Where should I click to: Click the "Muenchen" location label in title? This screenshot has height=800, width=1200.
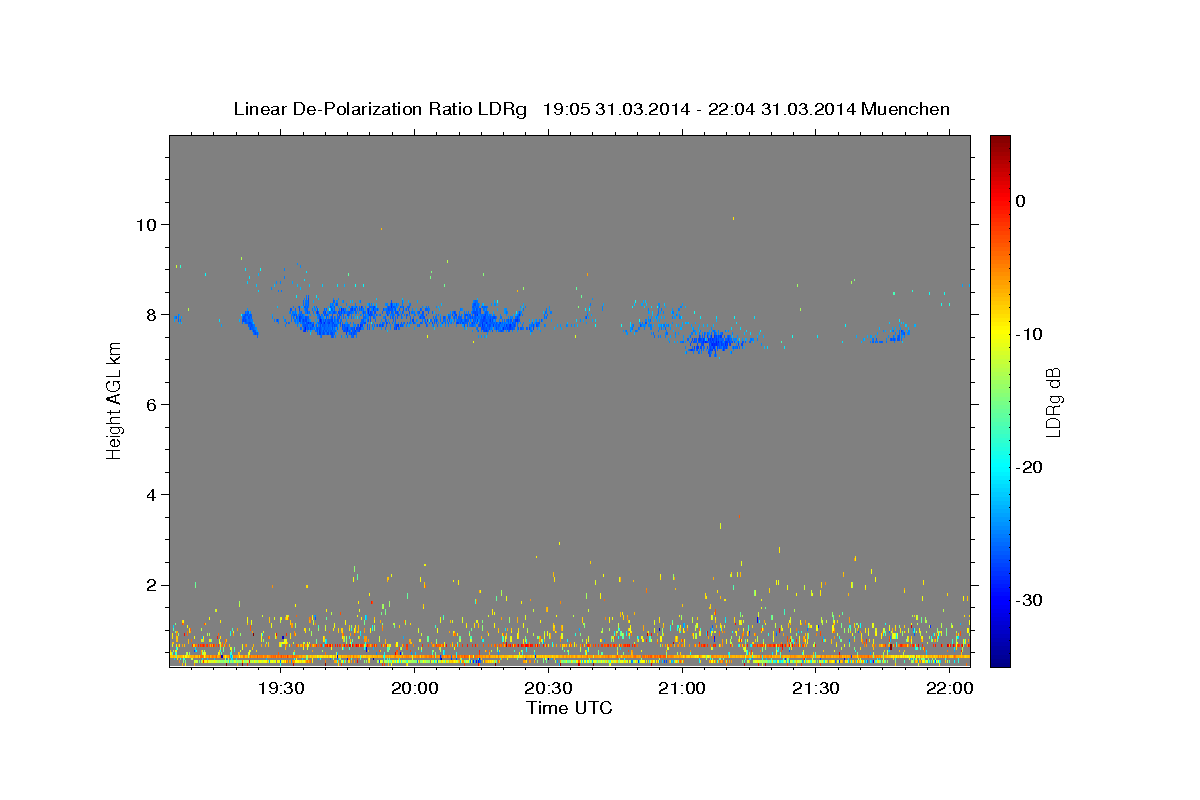[x=906, y=109]
